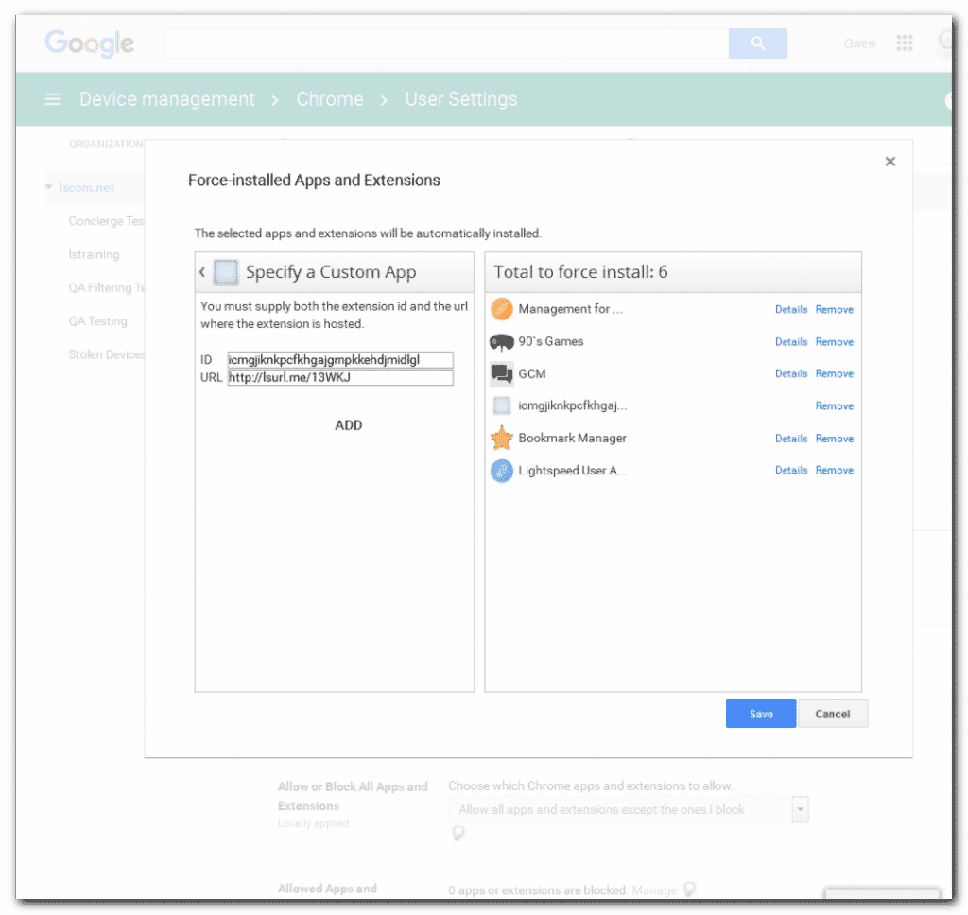Remove 90's Games from the list
The width and height of the screenshot is (968, 915).
pyautogui.click(x=835, y=341)
